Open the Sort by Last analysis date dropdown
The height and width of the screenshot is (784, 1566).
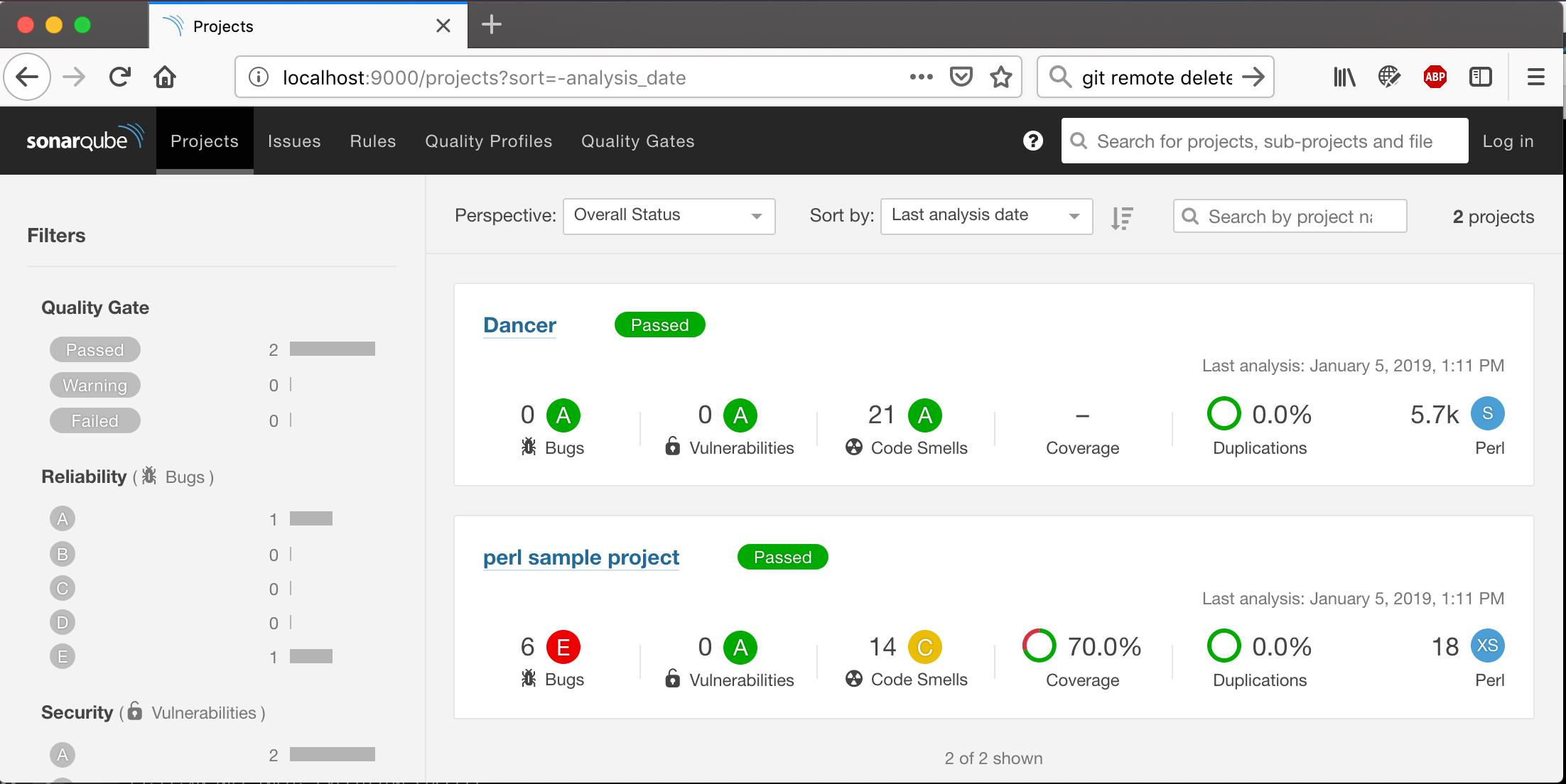[985, 216]
